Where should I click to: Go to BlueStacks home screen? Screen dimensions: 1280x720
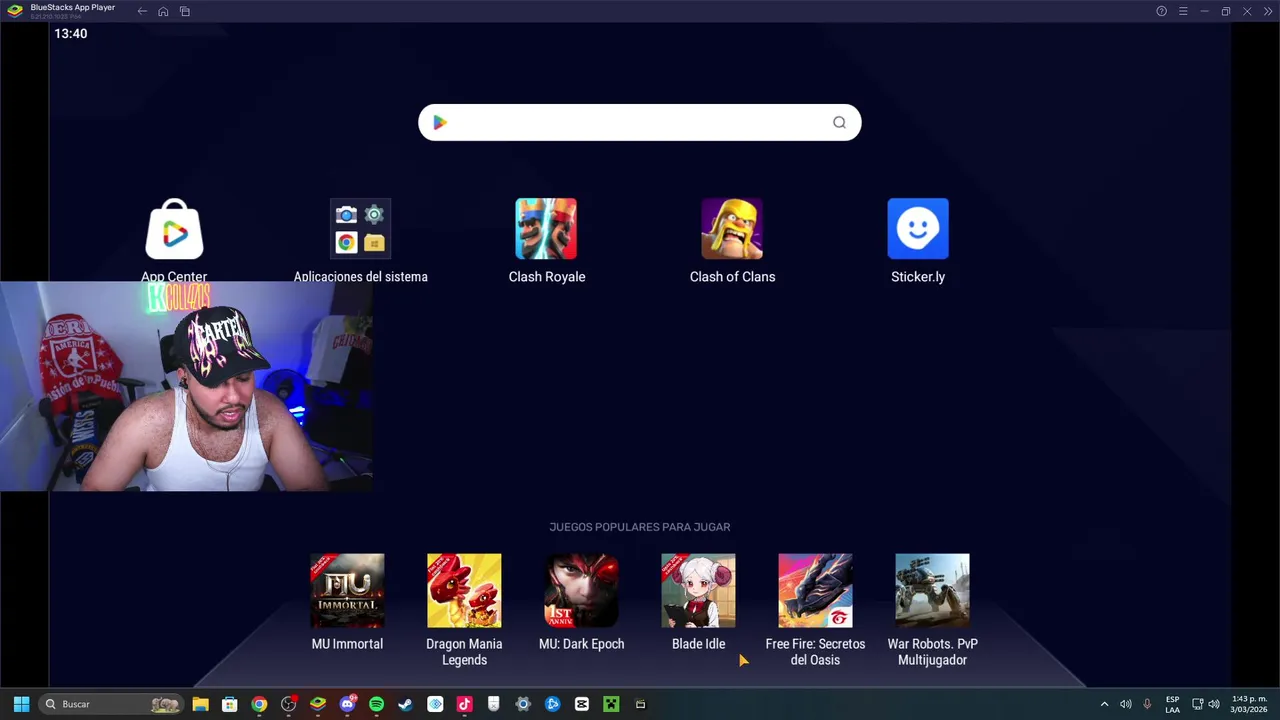pyautogui.click(x=163, y=11)
